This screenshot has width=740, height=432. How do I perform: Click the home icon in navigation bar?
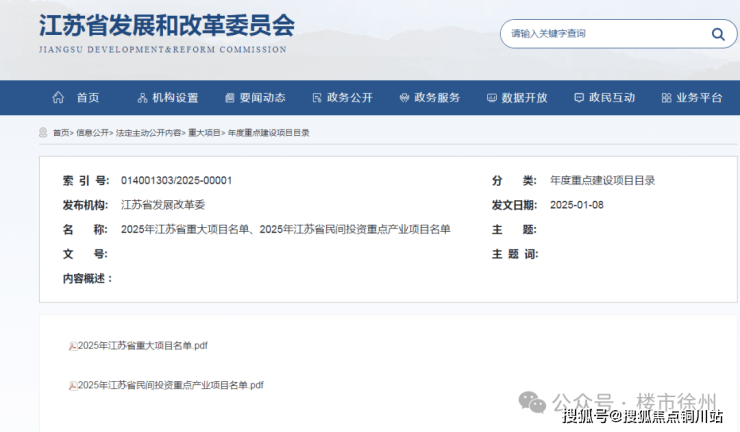coord(58,97)
